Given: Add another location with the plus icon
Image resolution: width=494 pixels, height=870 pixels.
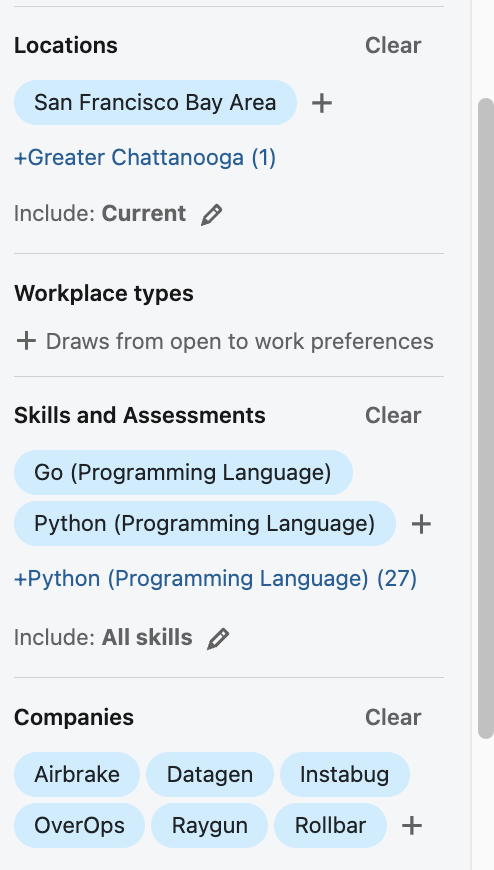Looking at the screenshot, I should pyautogui.click(x=322, y=103).
